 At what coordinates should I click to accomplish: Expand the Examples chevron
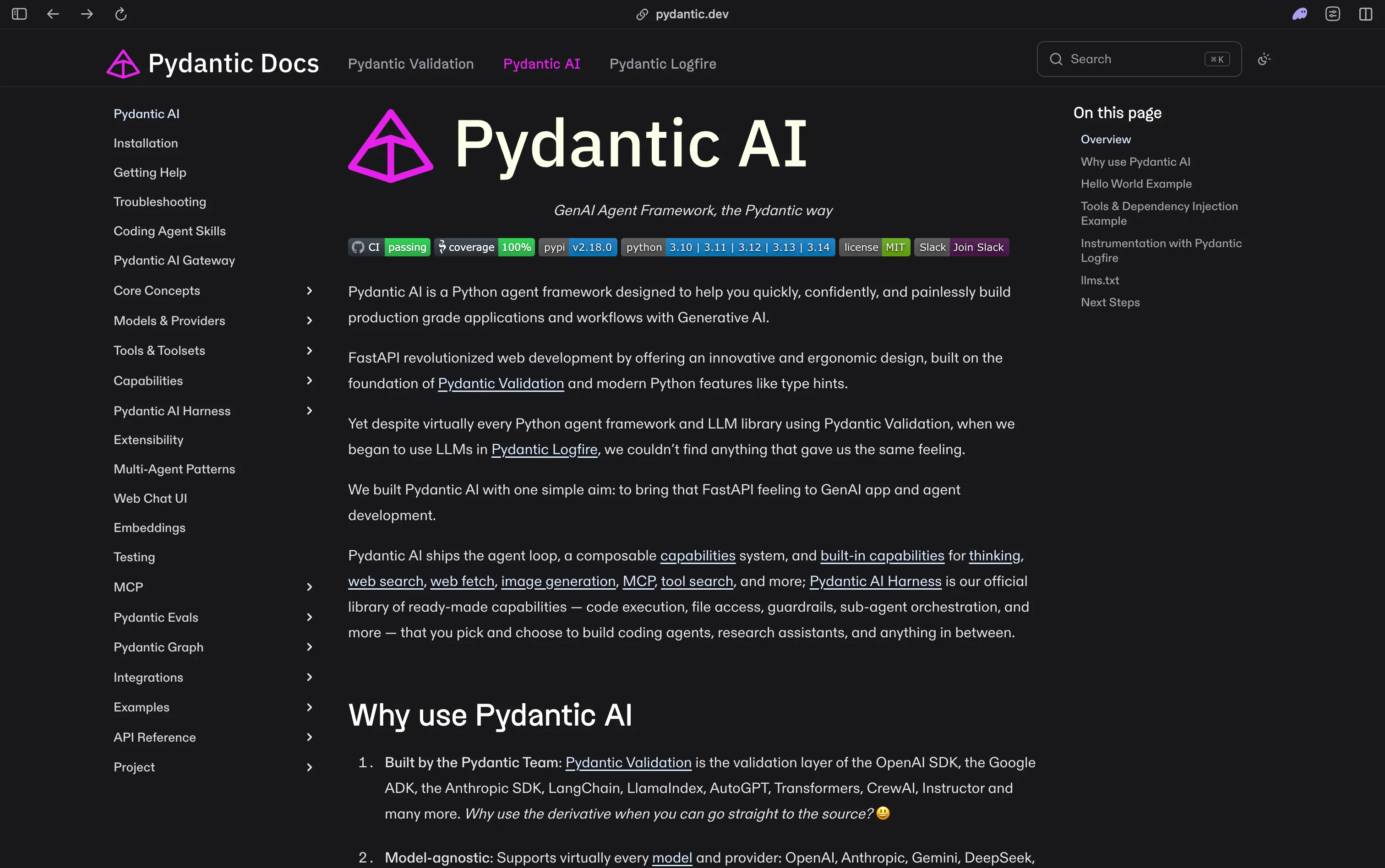310,707
